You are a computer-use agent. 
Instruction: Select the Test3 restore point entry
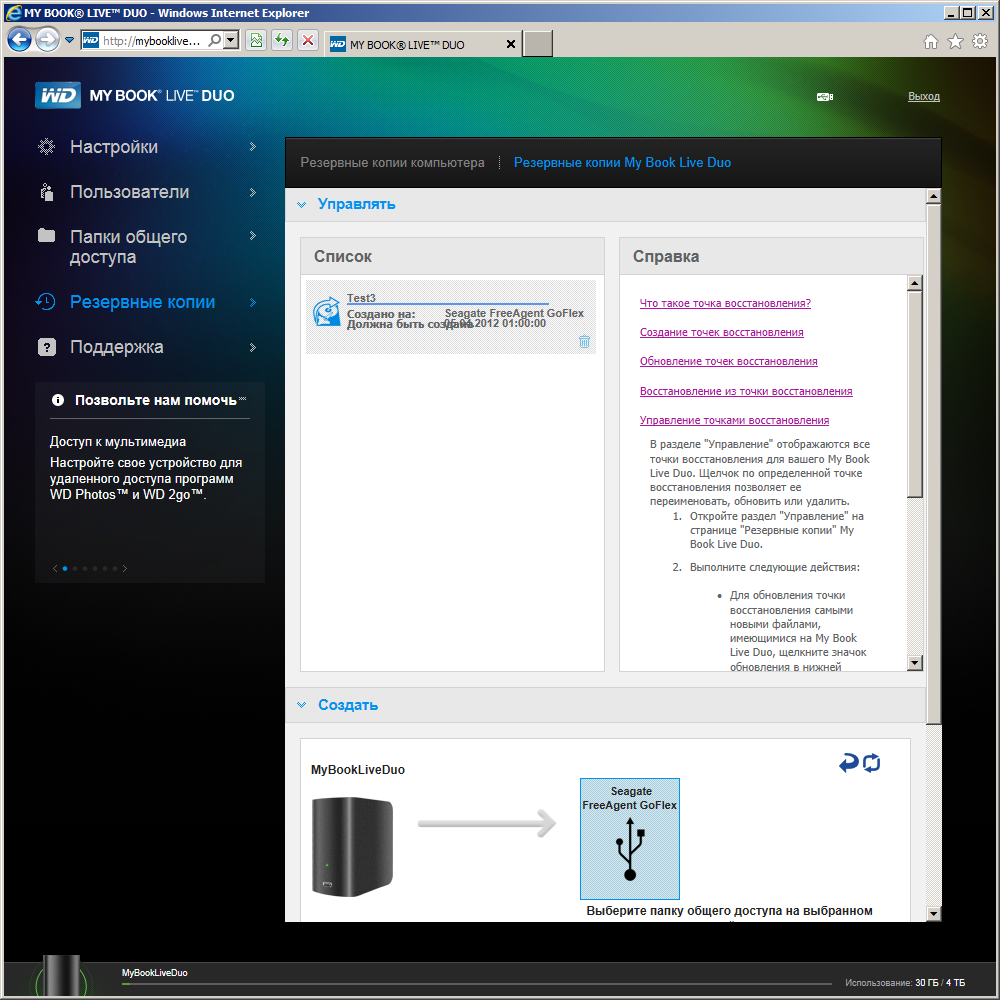click(451, 317)
